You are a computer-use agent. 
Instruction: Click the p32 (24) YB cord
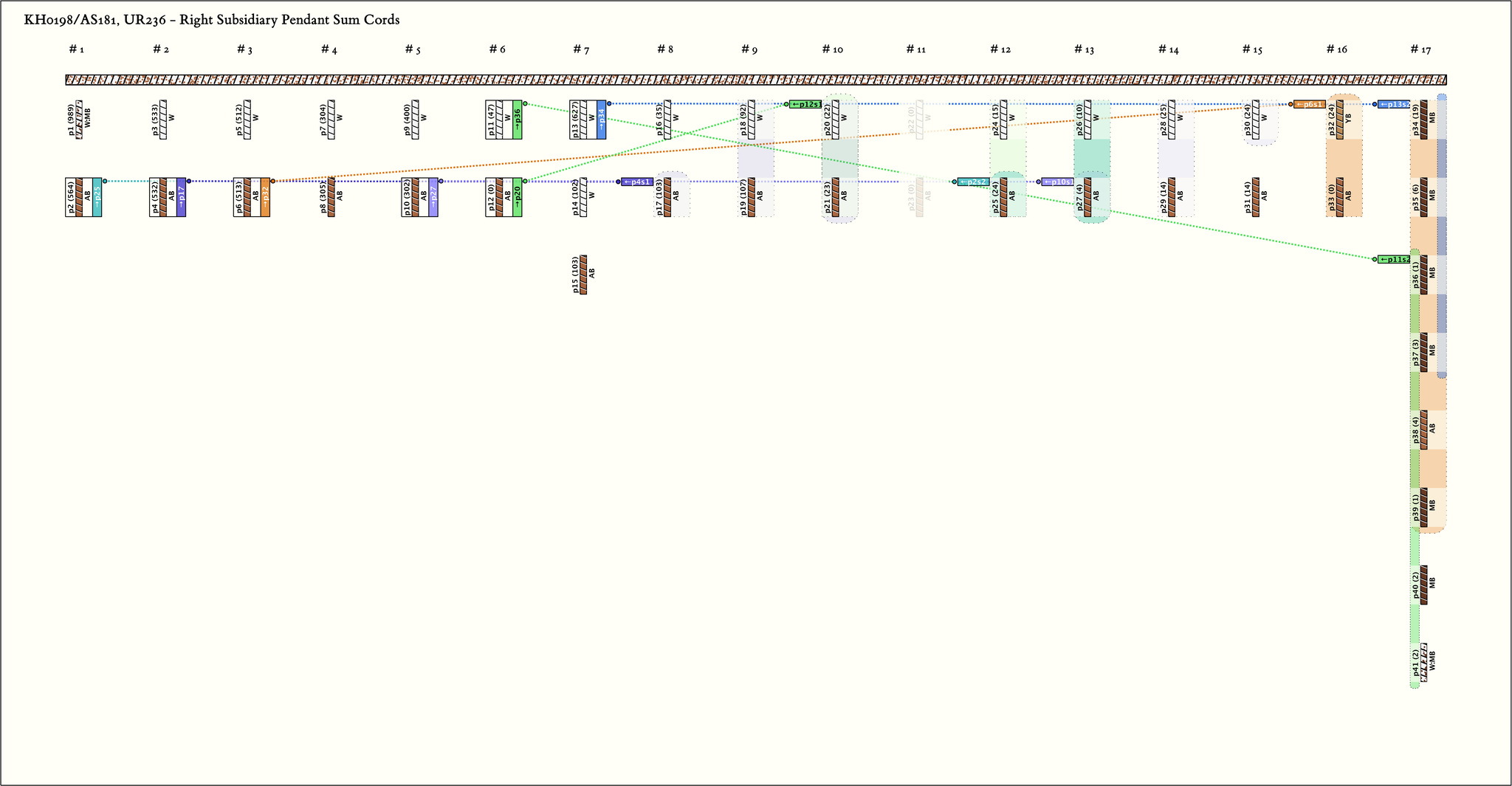tap(1339, 120)
